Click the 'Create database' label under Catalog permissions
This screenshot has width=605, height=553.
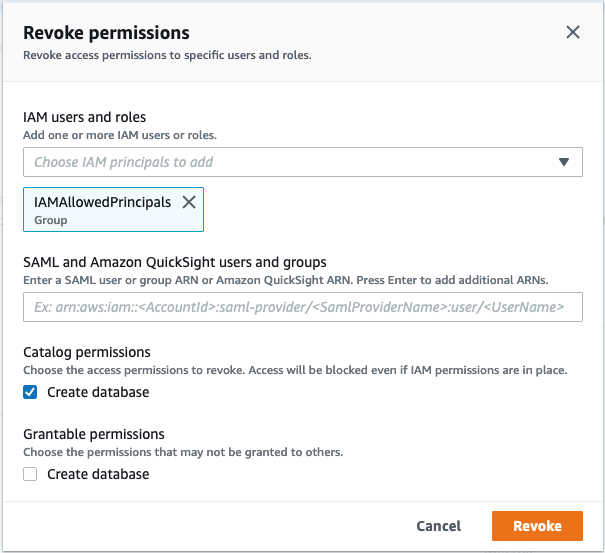pyautogui.click(x=98, y=393)
